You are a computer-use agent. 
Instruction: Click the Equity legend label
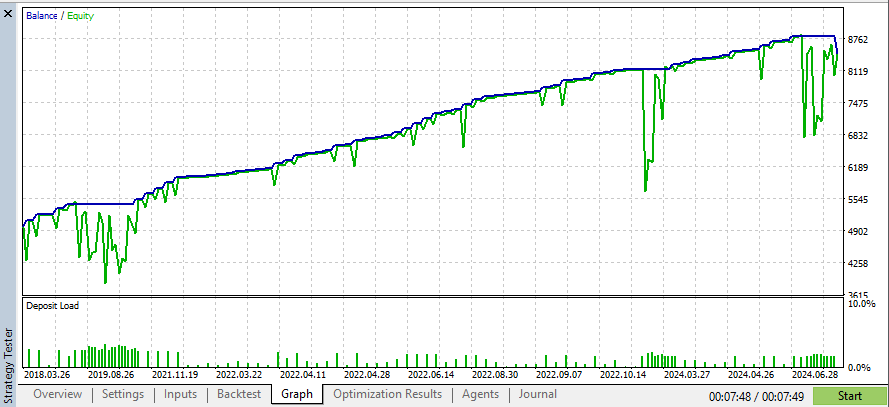[x=81, y=15]
